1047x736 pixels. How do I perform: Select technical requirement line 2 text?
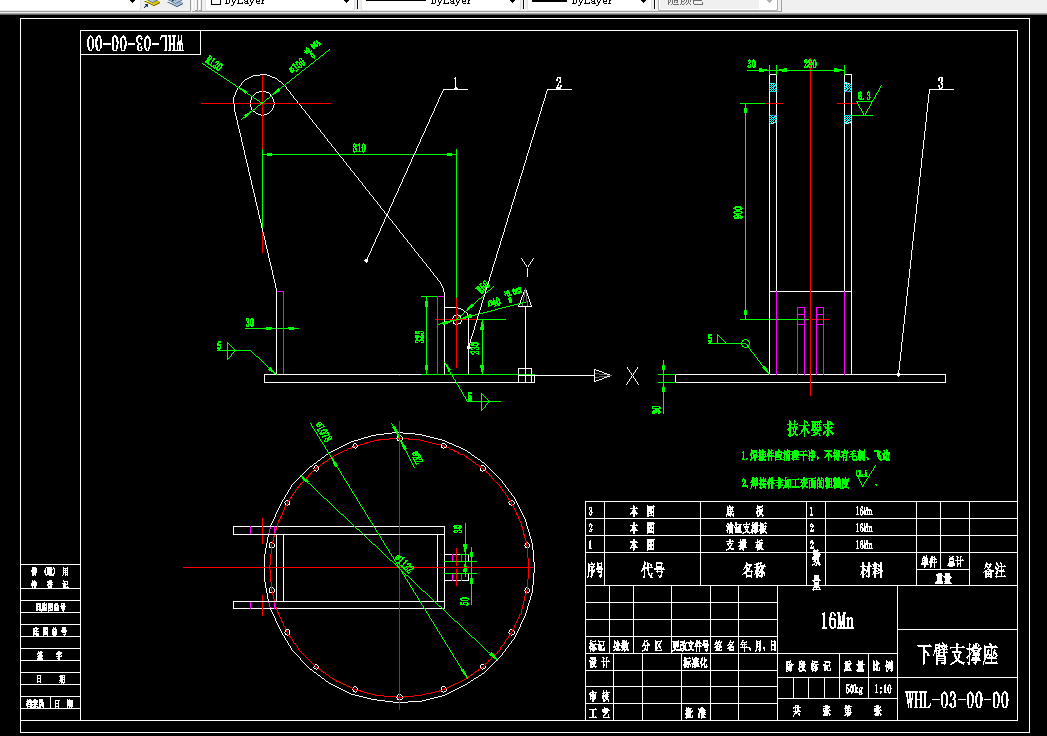pos(795,483)
